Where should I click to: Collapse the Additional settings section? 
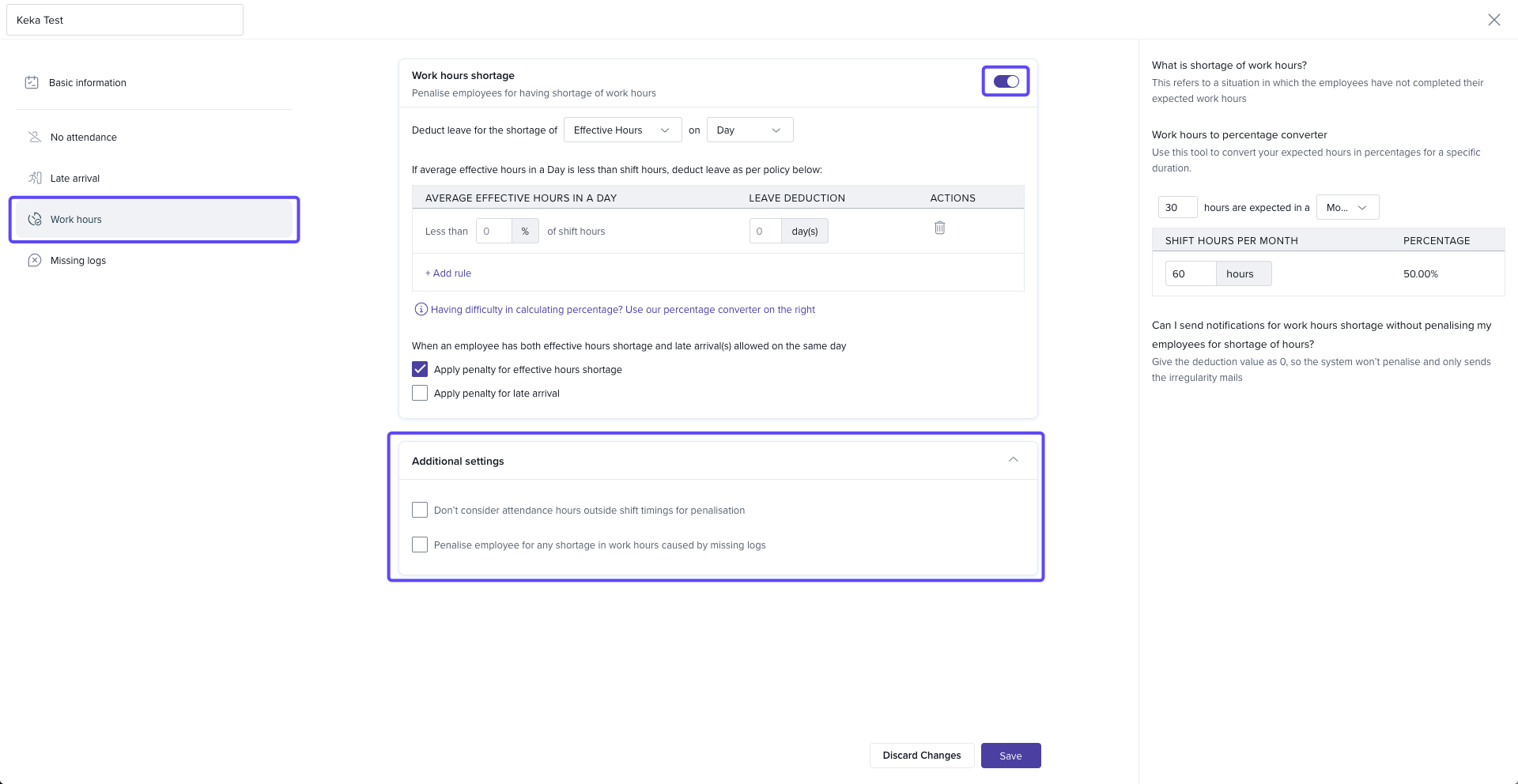pos(1013,460)
